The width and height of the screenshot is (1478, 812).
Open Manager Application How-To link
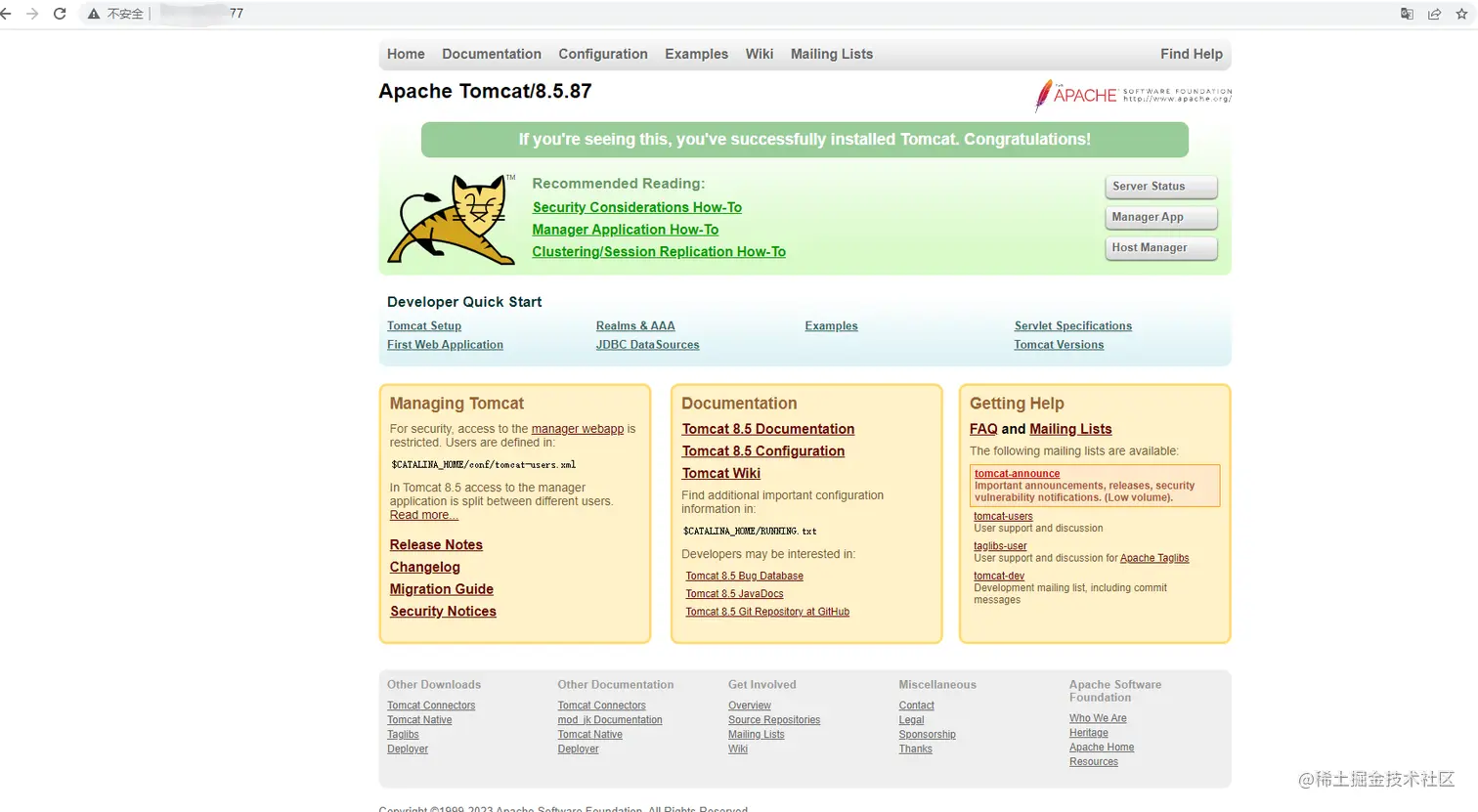coord(626,230)
